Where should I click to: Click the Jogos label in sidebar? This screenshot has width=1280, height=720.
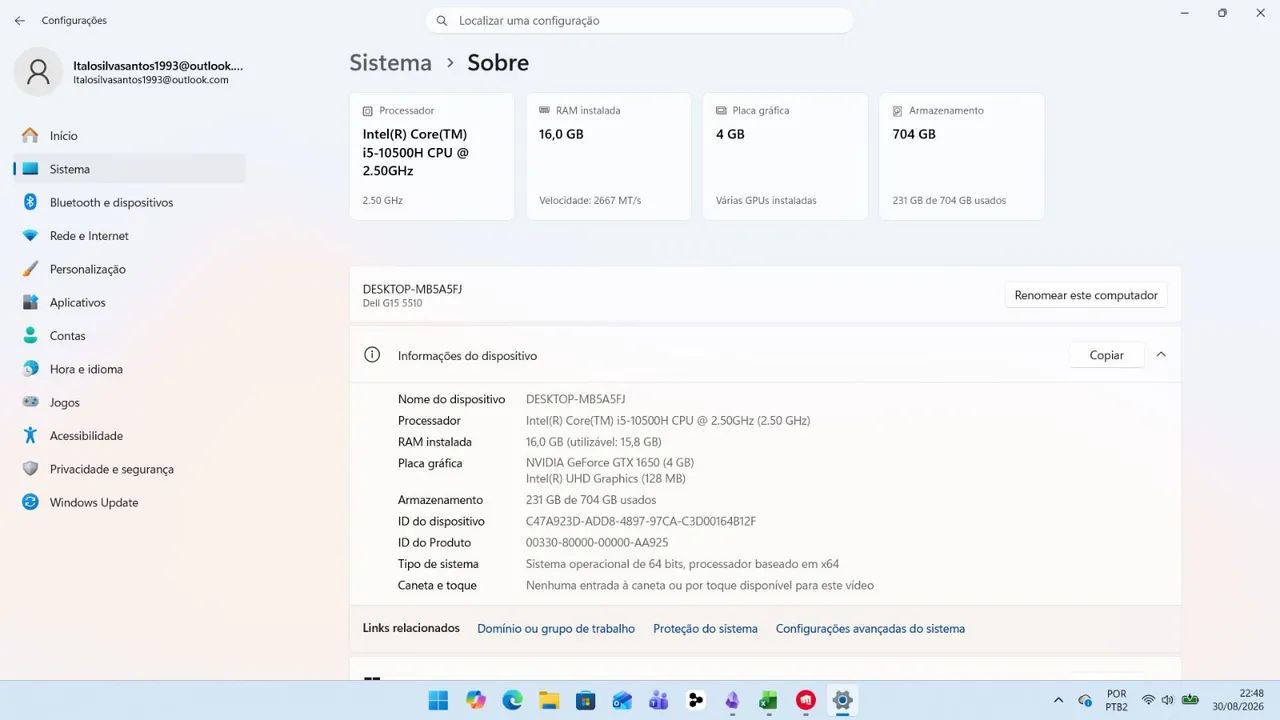(x=65, y=402)
